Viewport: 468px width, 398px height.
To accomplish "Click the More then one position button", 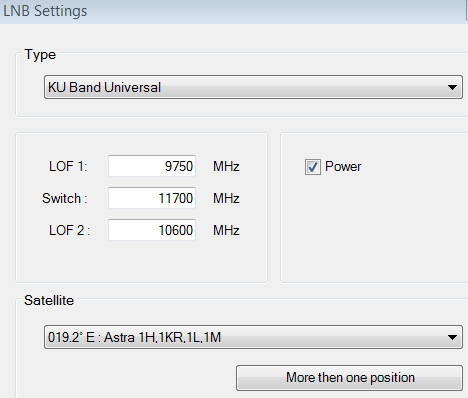I will click(x=350, y=378).
